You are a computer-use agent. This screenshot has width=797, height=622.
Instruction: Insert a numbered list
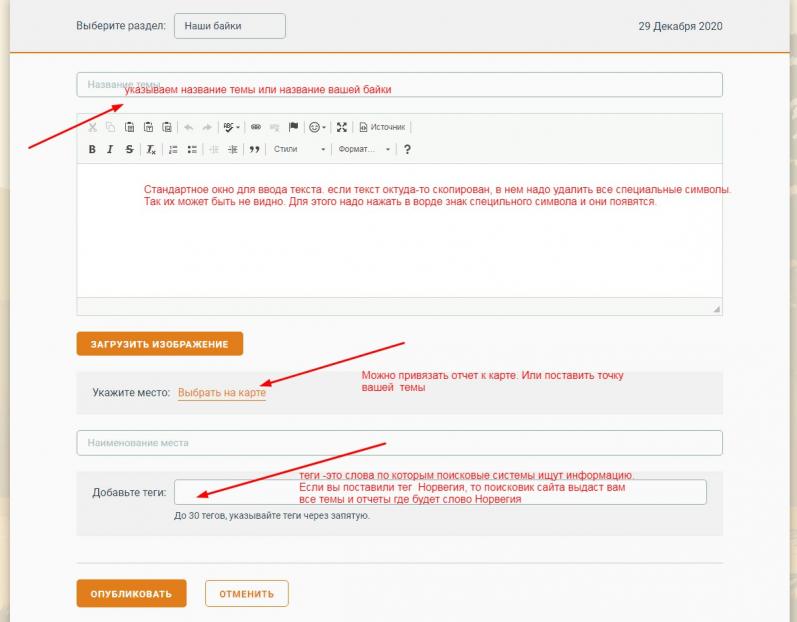(173, 149)
